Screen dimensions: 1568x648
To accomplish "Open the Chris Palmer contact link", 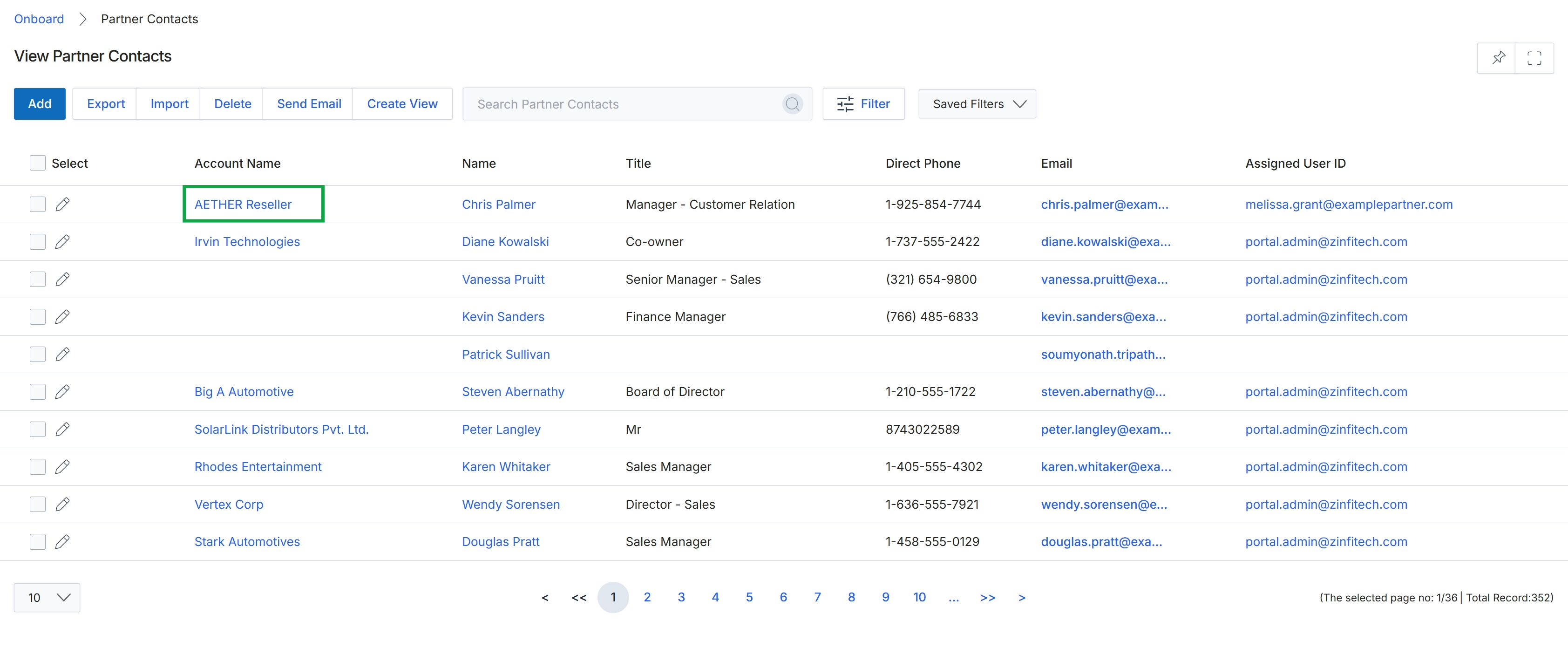I will point(498,204).
